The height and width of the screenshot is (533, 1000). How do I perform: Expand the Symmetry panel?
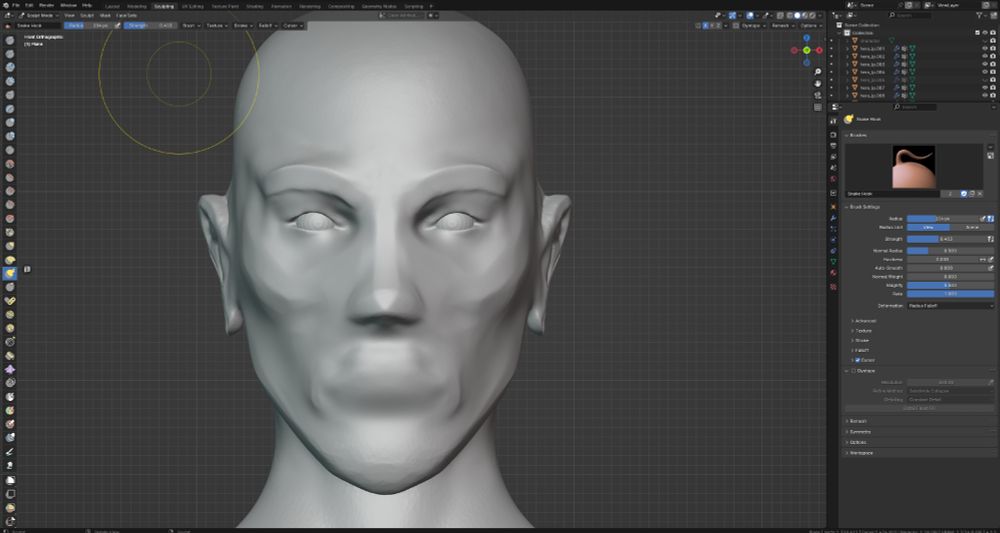860,432
